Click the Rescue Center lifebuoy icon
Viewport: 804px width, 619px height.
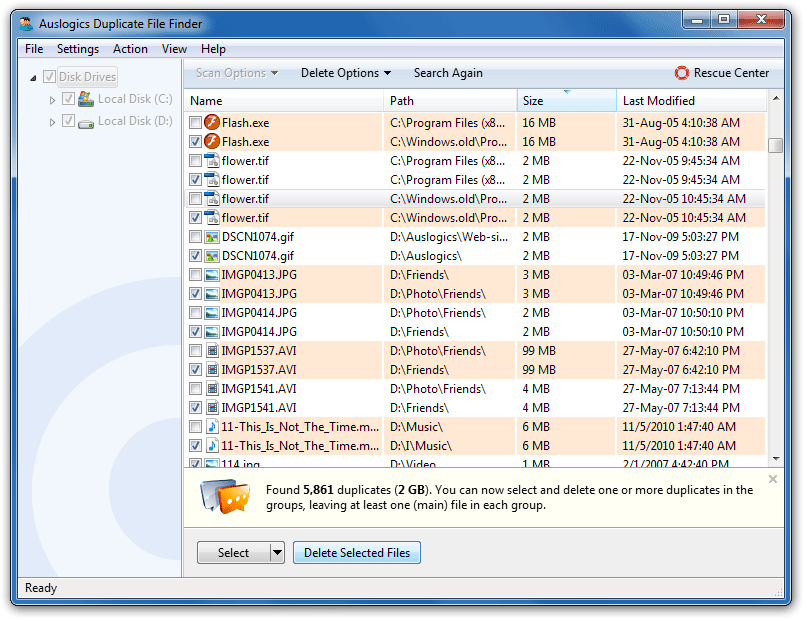[681, 73]
